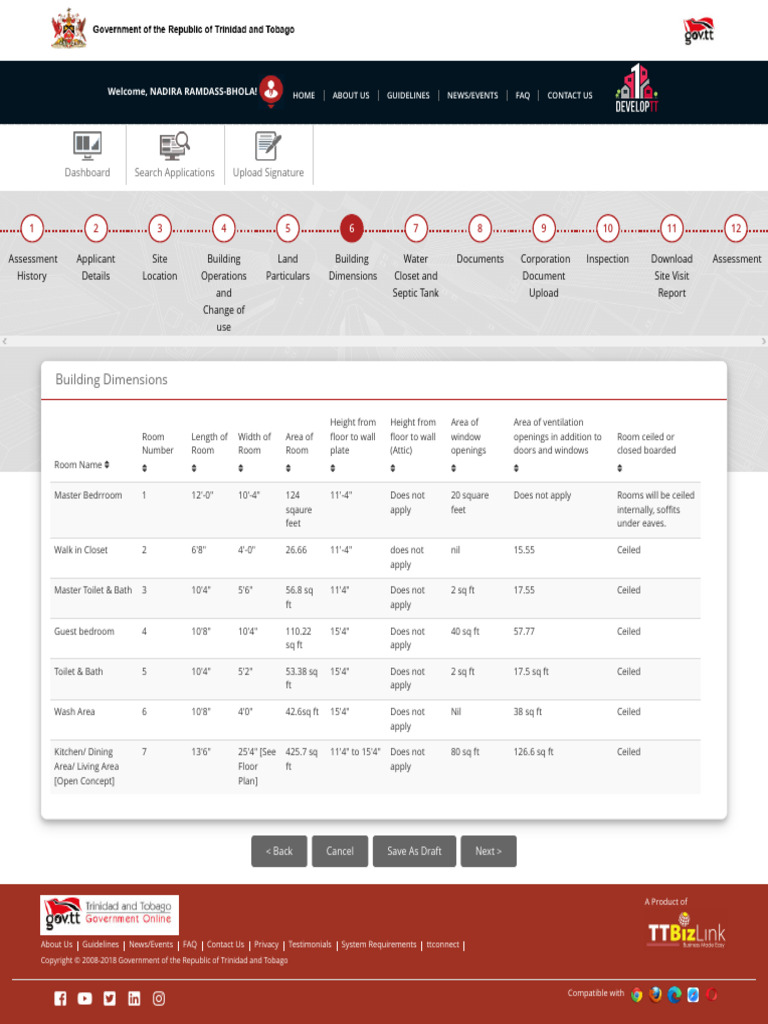The image size is (768, 1024).
Task: Sort table by Width of Room
Action: (x=240, y=468)
